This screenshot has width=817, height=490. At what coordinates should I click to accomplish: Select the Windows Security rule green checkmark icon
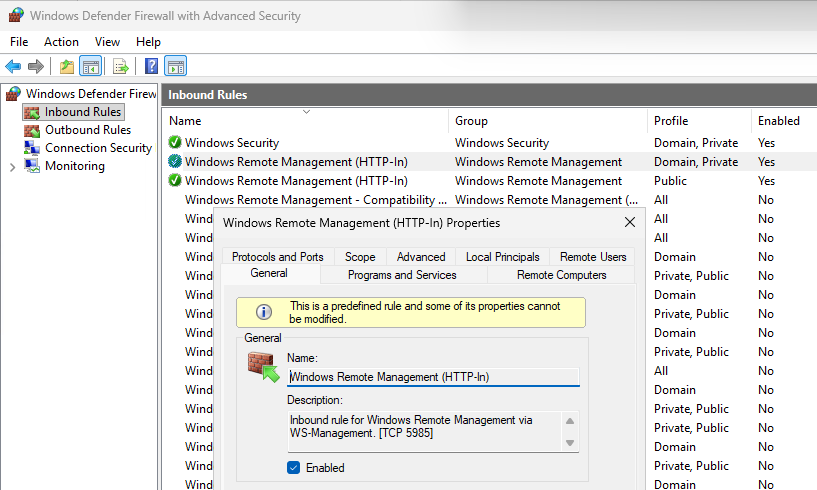tap(175, 142)
